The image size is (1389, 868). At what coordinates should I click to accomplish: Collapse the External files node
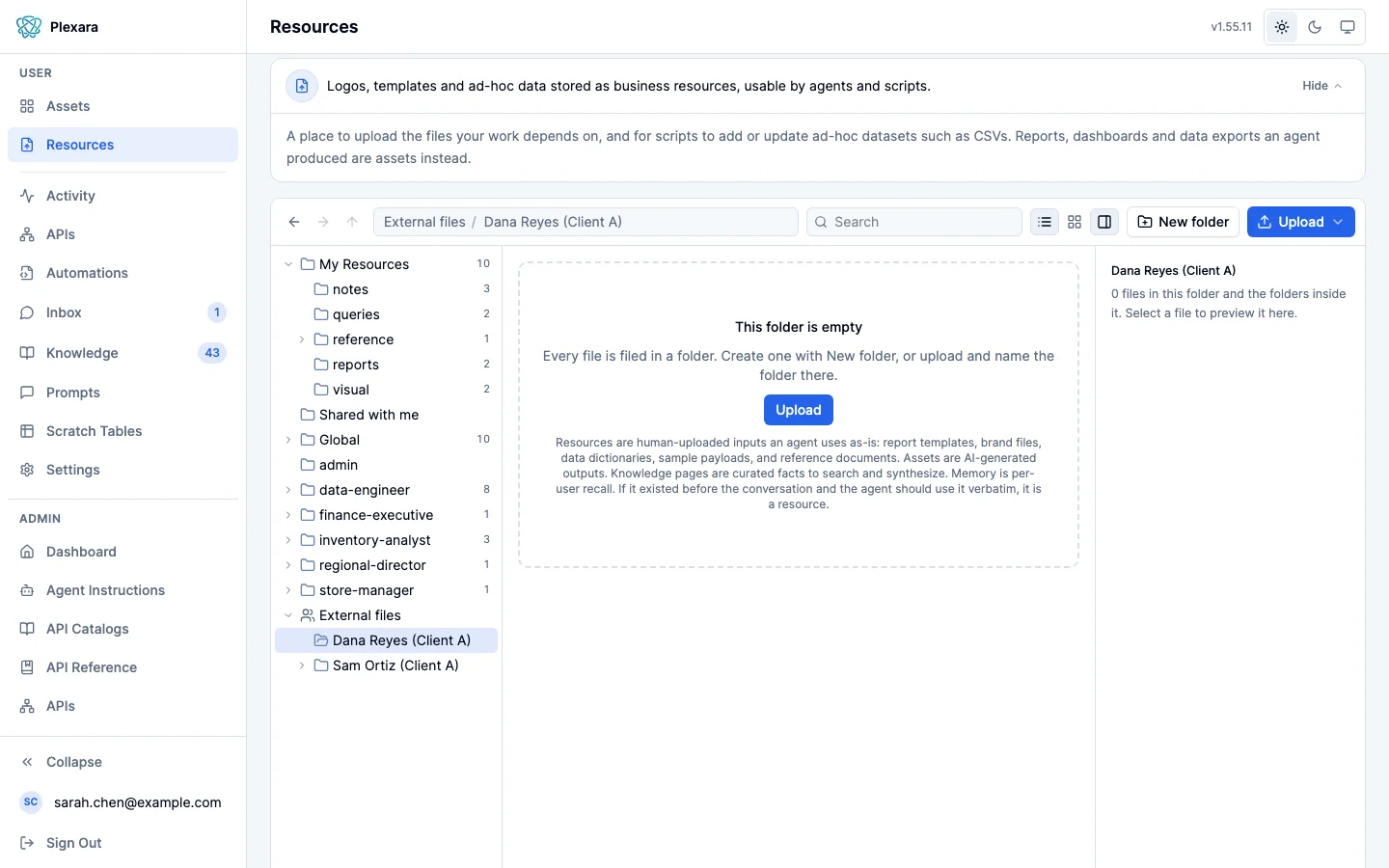point(288,615)
